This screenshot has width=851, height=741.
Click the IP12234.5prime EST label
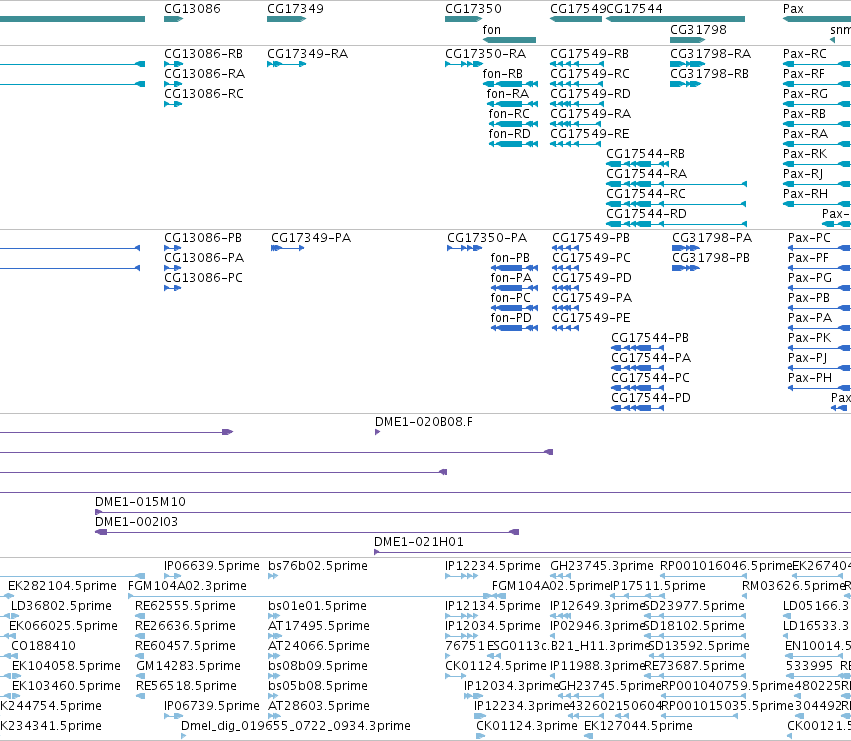pos(493,566)
